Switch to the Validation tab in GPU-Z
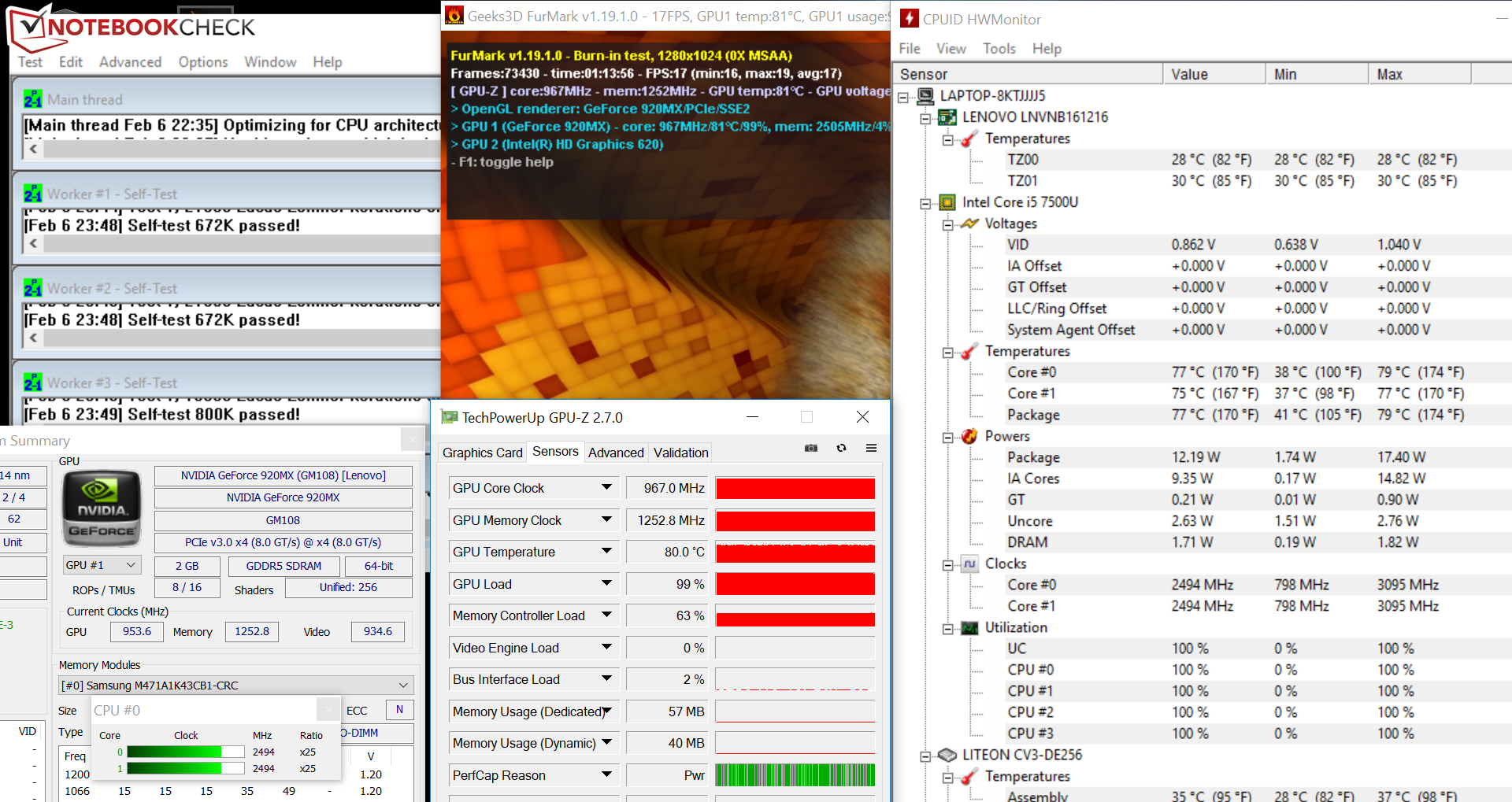Screen dimensions: 1512x802 [x=680, y=453]
